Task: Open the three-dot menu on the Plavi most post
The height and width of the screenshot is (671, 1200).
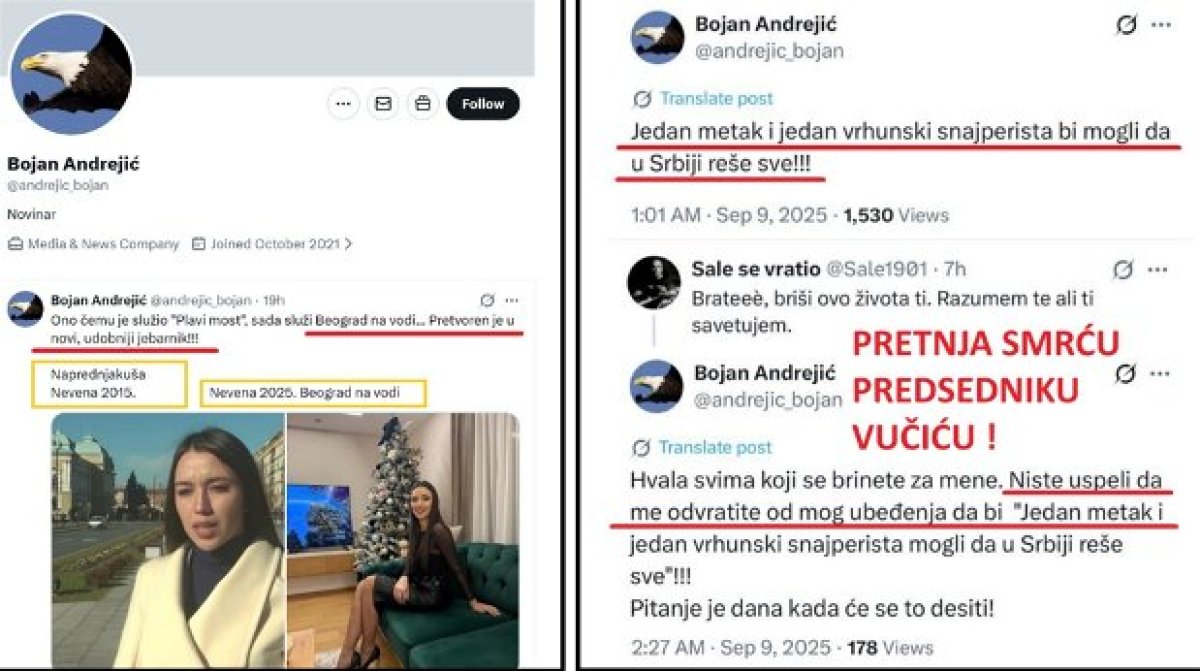Action: point(512,299)
